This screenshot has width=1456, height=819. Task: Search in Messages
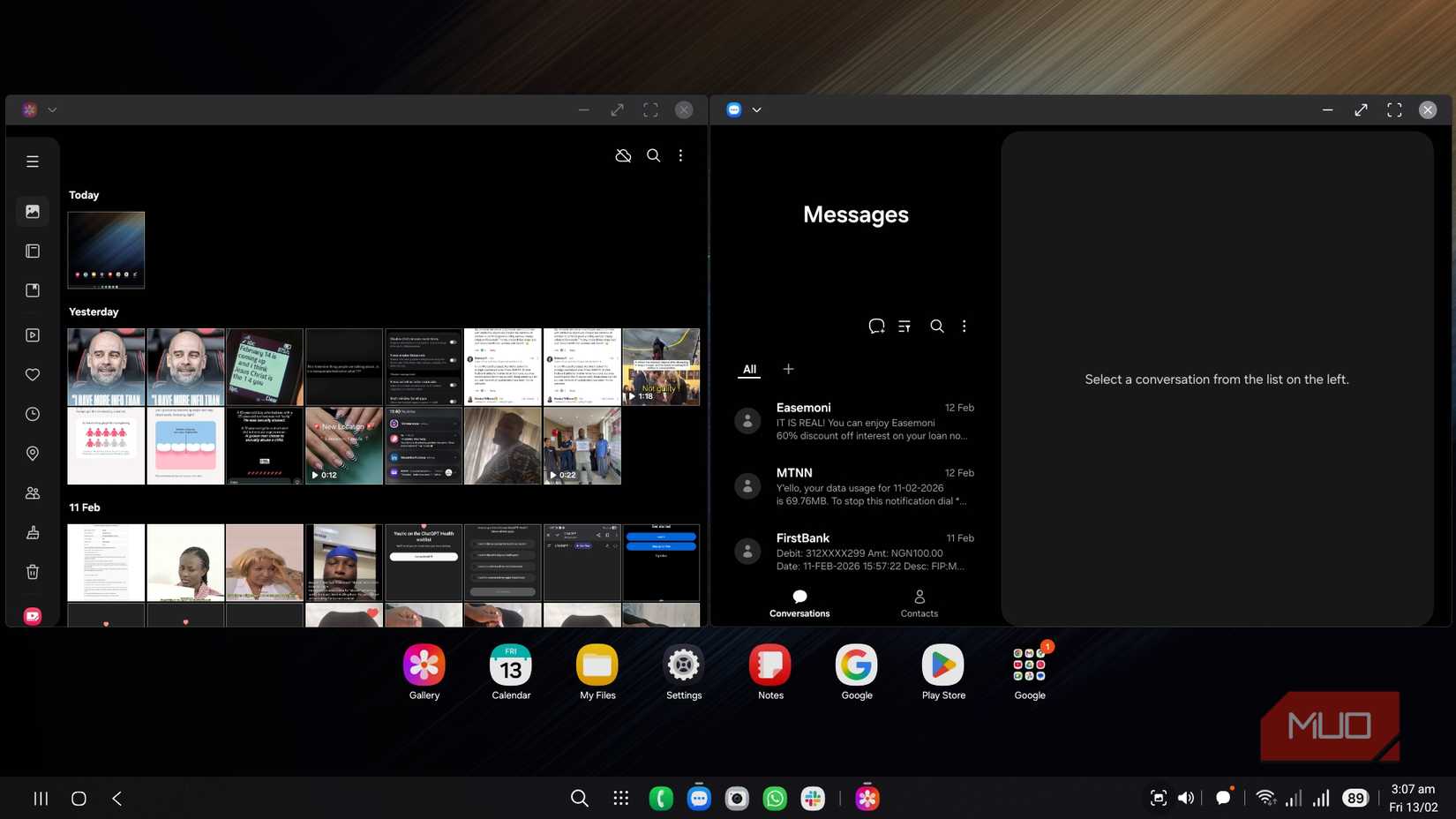click(x=937, y=327)
